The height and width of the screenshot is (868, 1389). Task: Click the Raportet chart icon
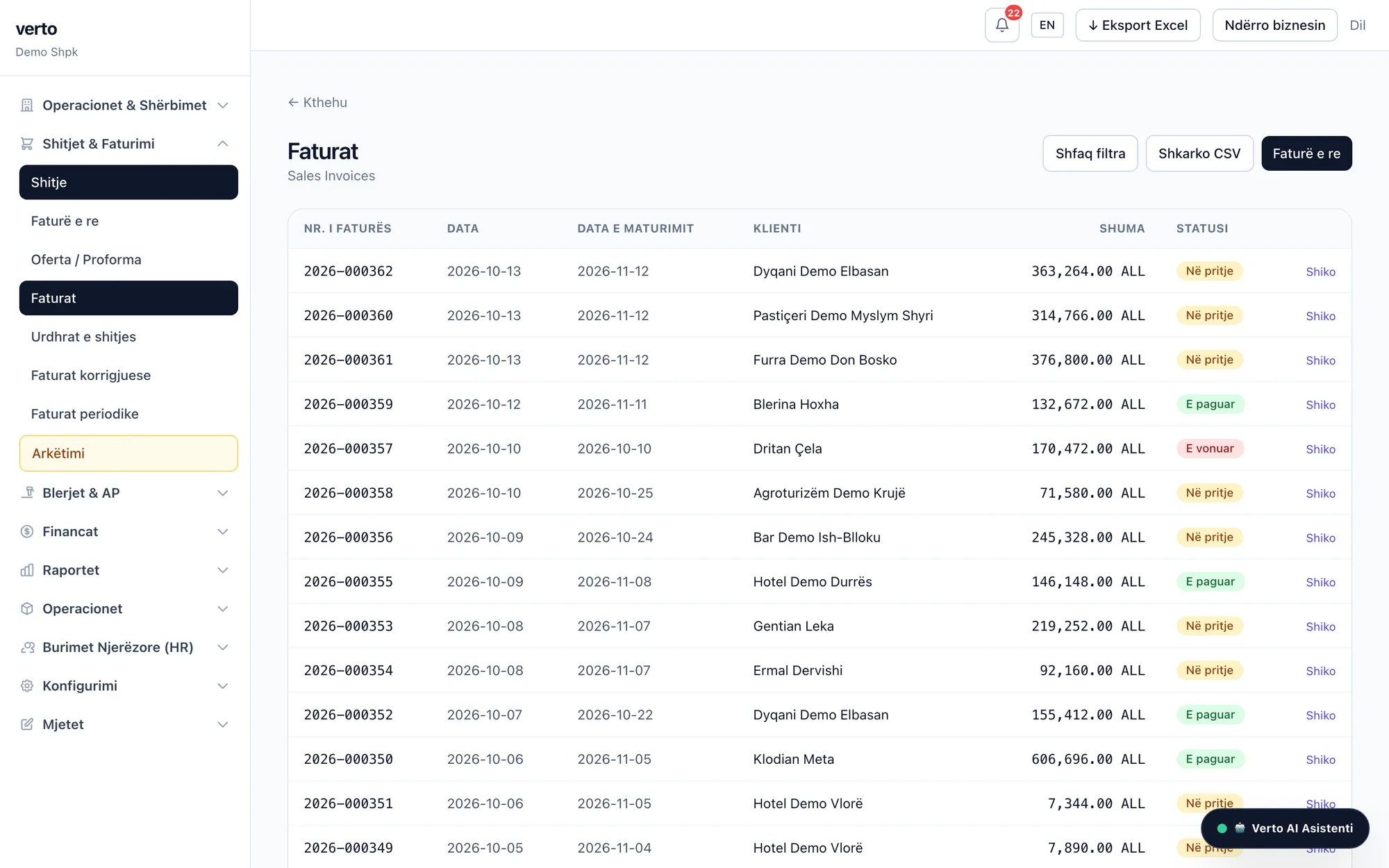point(27,570)
